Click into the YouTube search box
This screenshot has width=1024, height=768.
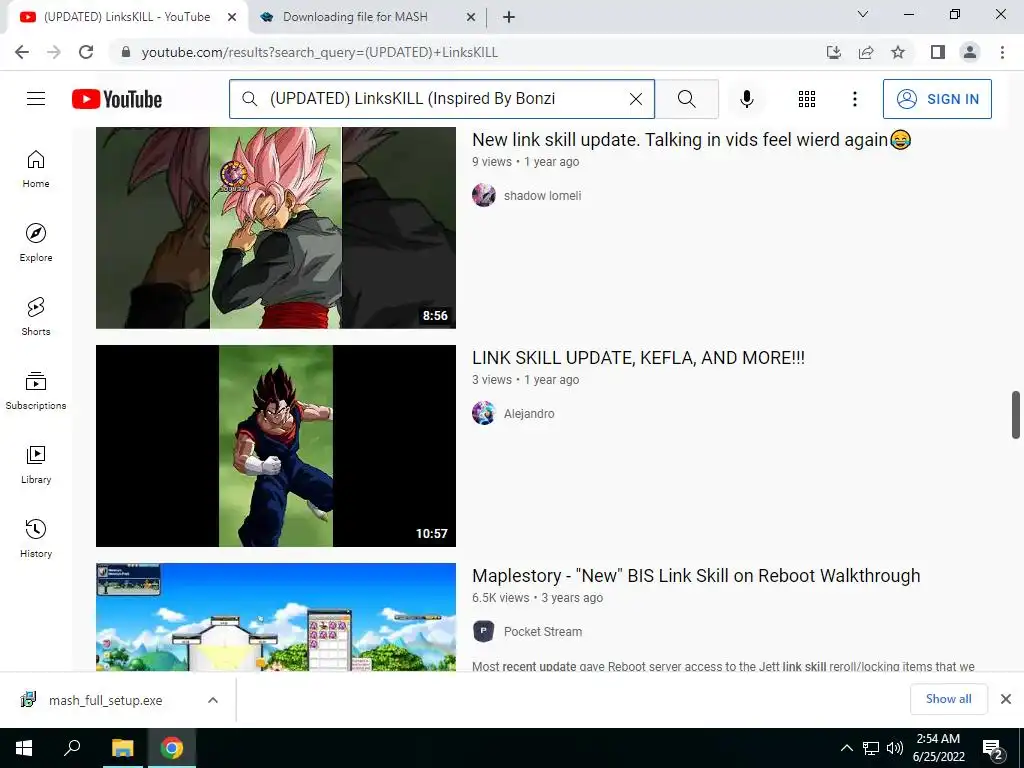[x=442, y=99]
